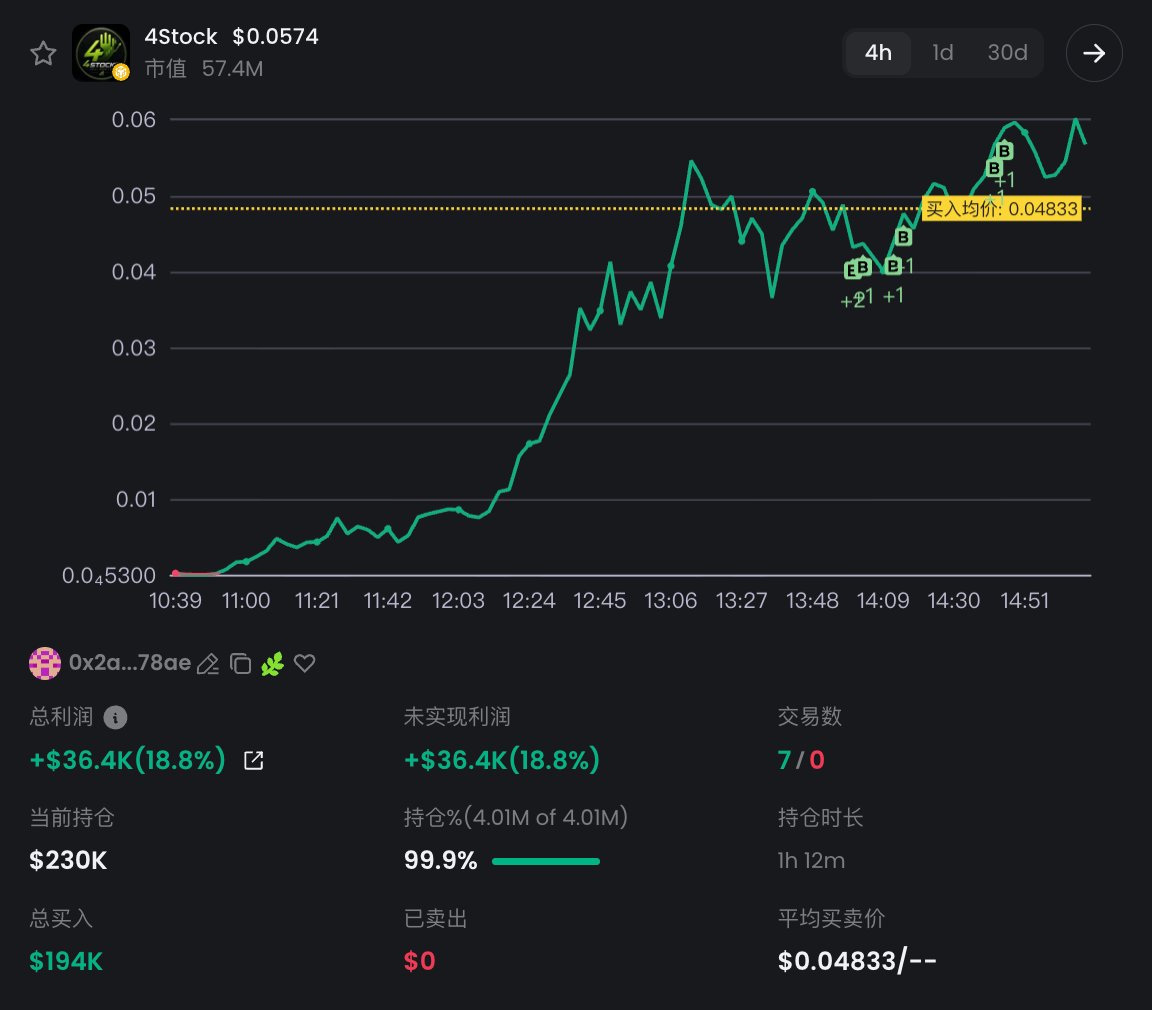
Task: Click total bought value $194K
Action: (66, 961)
